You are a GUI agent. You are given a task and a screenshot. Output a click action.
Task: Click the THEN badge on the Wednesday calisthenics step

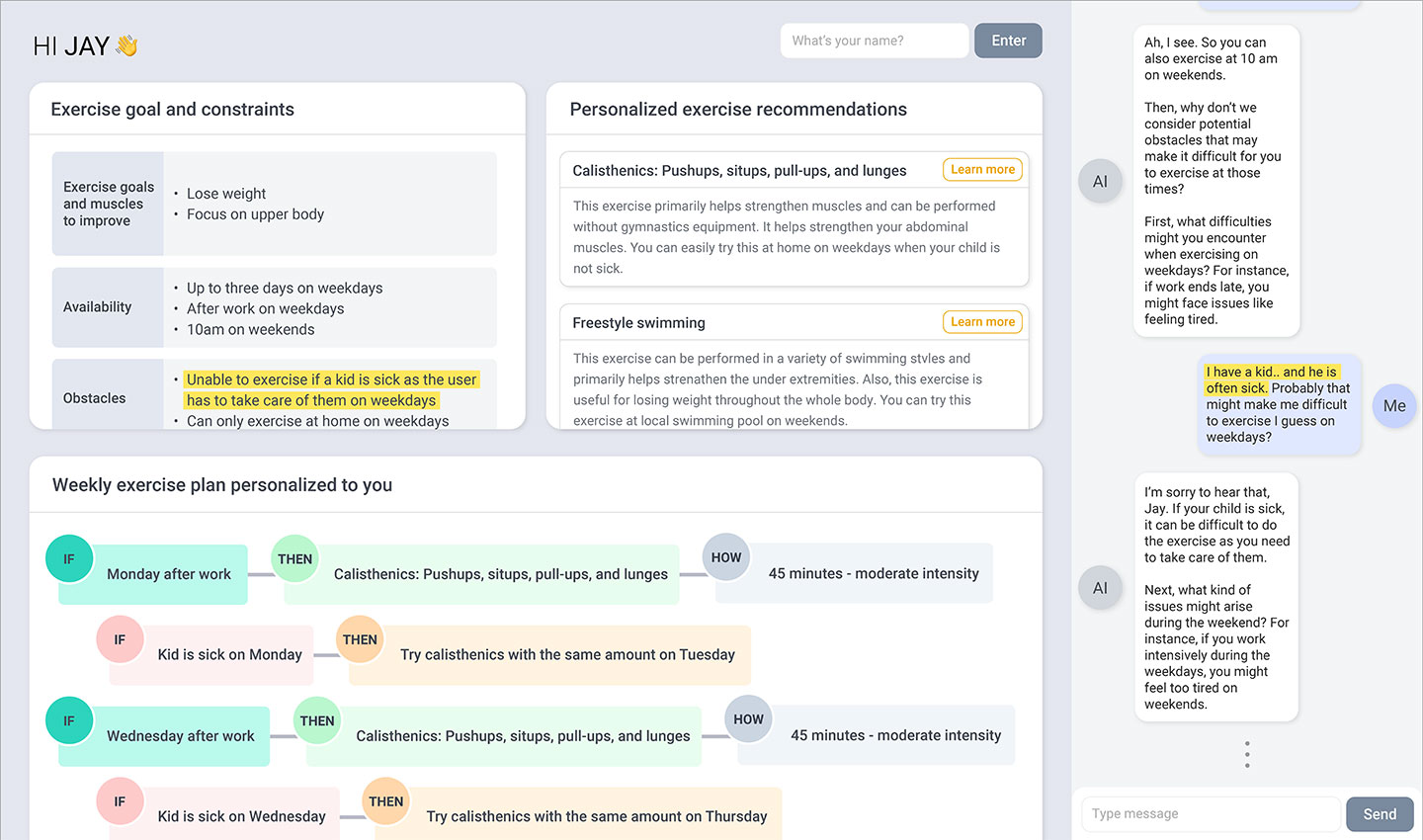point(317,720)
